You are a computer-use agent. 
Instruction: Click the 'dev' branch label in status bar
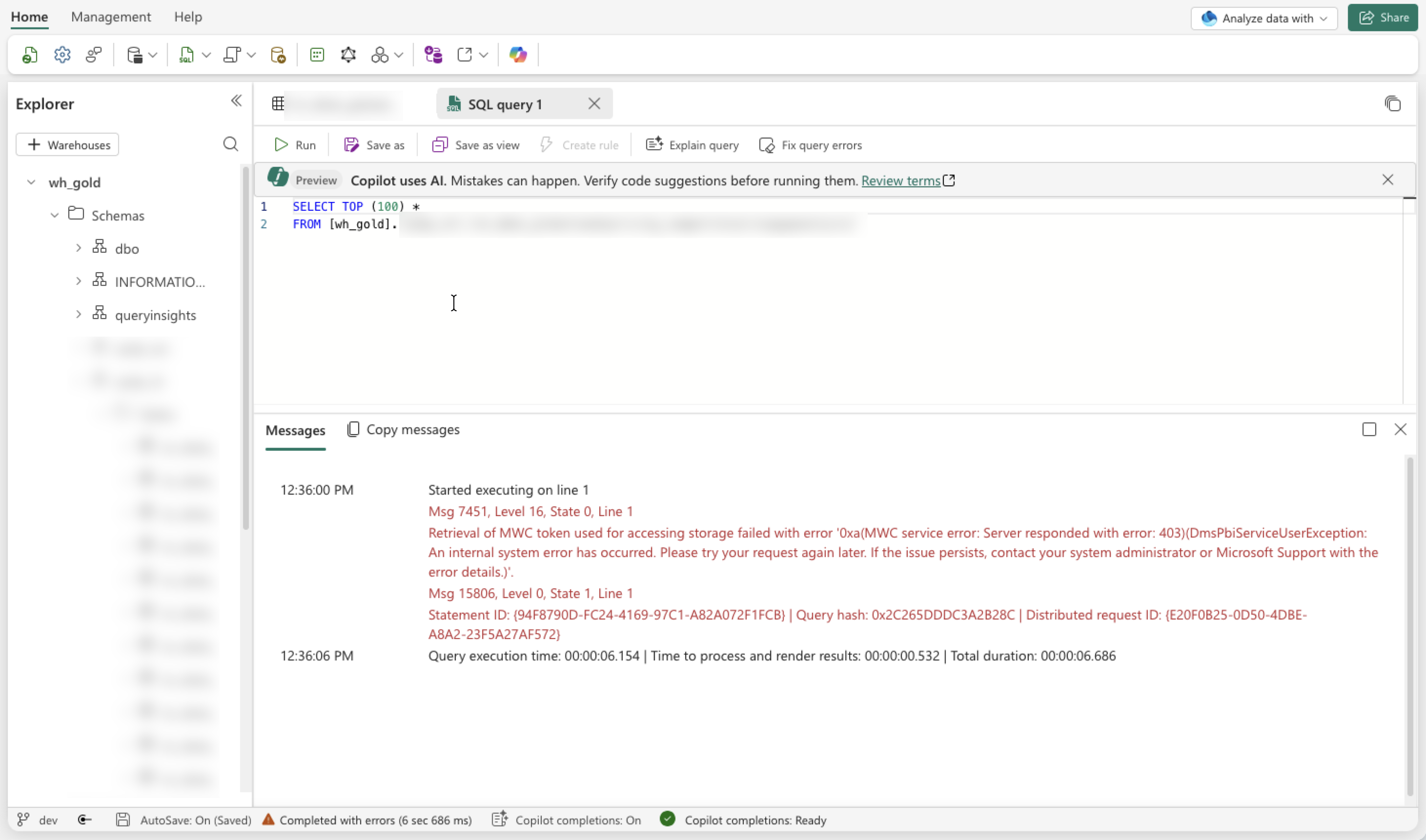[x=49, y=820]
